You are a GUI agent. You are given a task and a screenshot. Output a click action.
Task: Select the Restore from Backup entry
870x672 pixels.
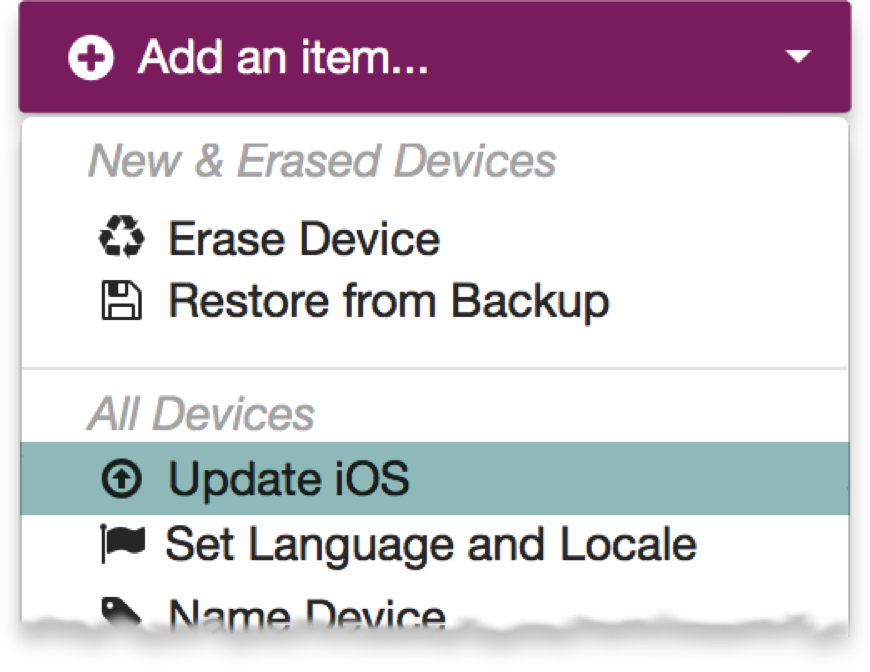point(388,301)
